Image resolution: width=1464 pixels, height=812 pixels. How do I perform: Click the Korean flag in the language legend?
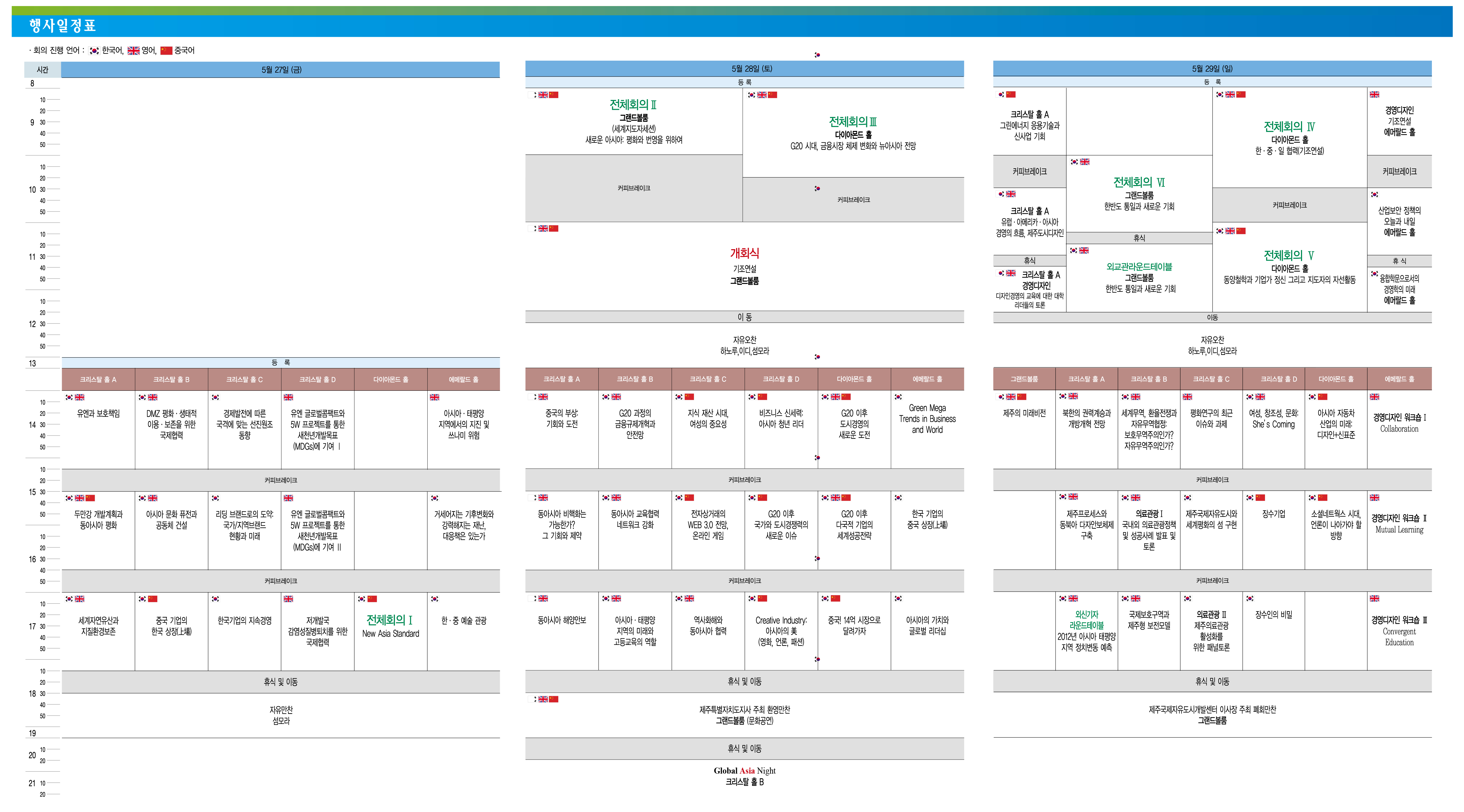click(94, 50)
